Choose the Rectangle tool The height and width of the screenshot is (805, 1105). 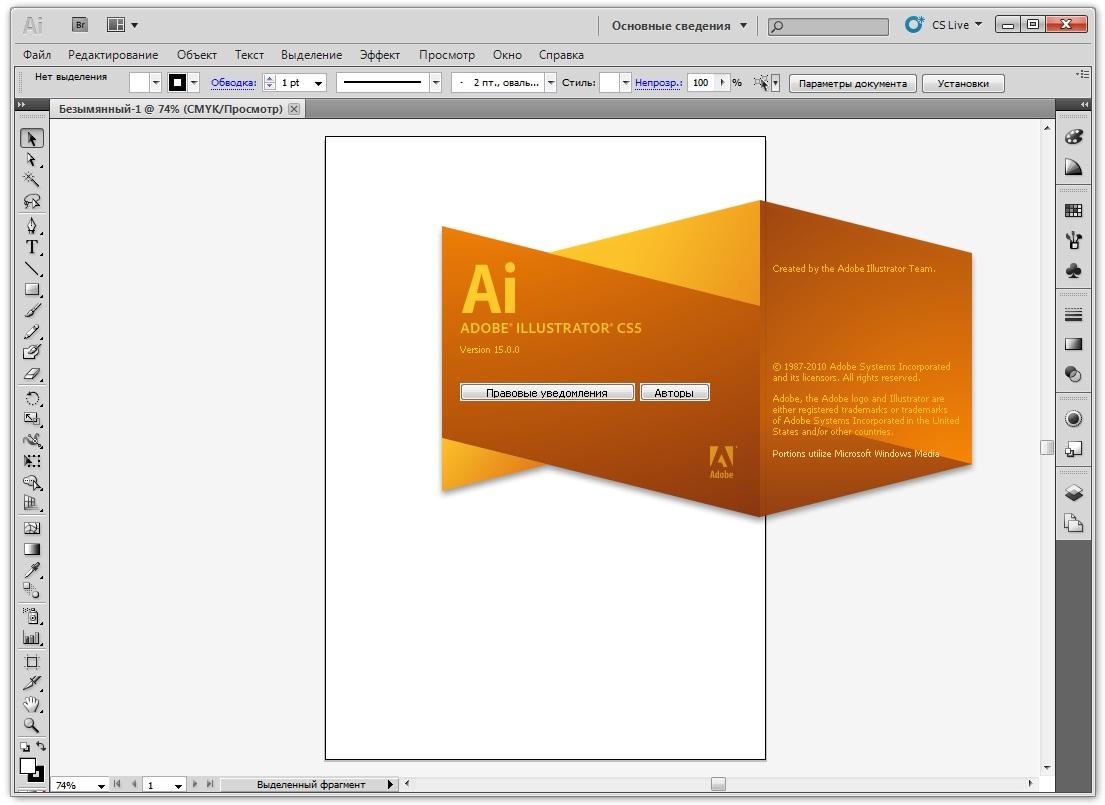pos(32,289)
